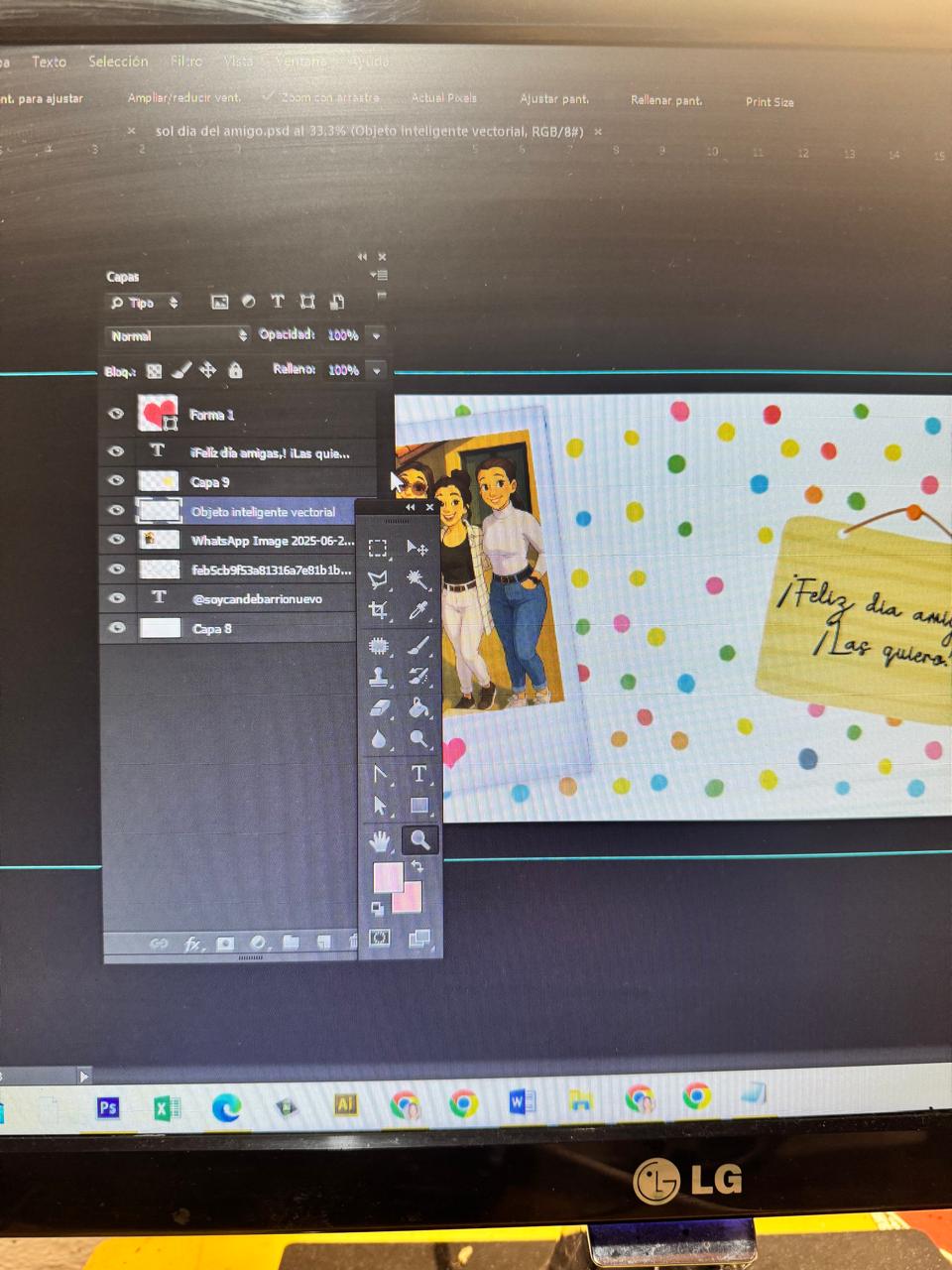Select the Pen tool
The width and height of the screenshot is (952, 1270).
379,774
